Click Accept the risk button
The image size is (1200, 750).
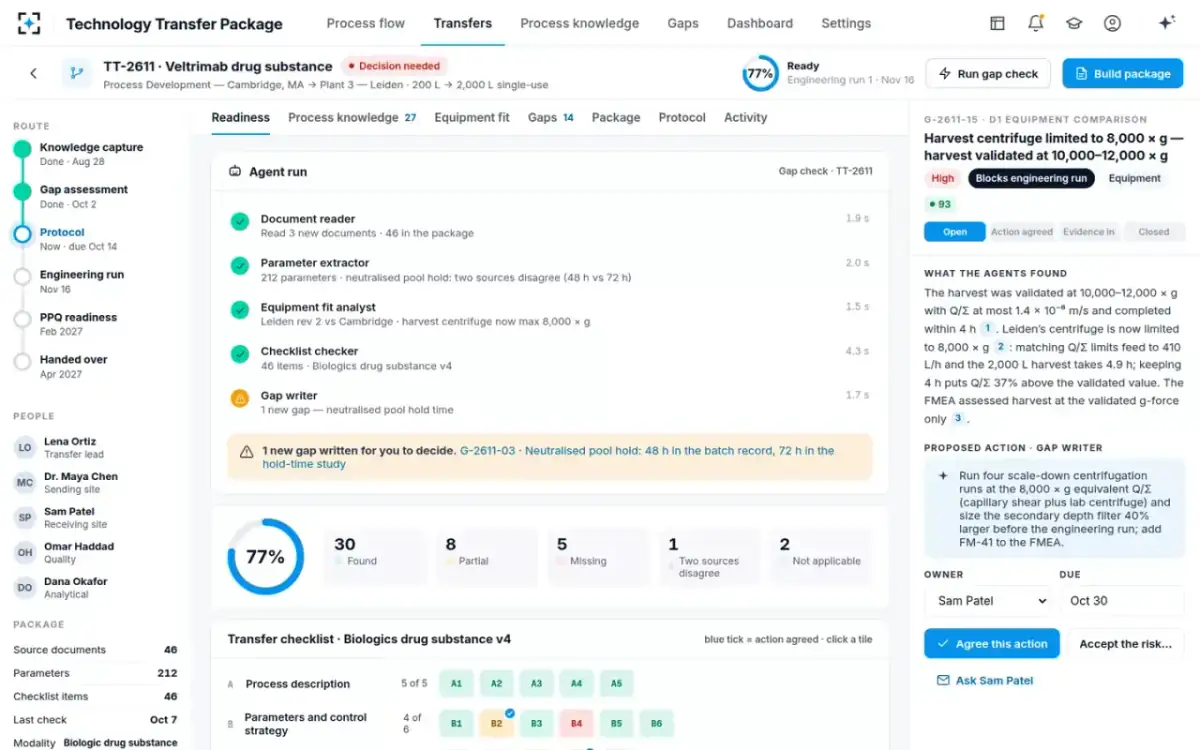tap(1125, 644)
